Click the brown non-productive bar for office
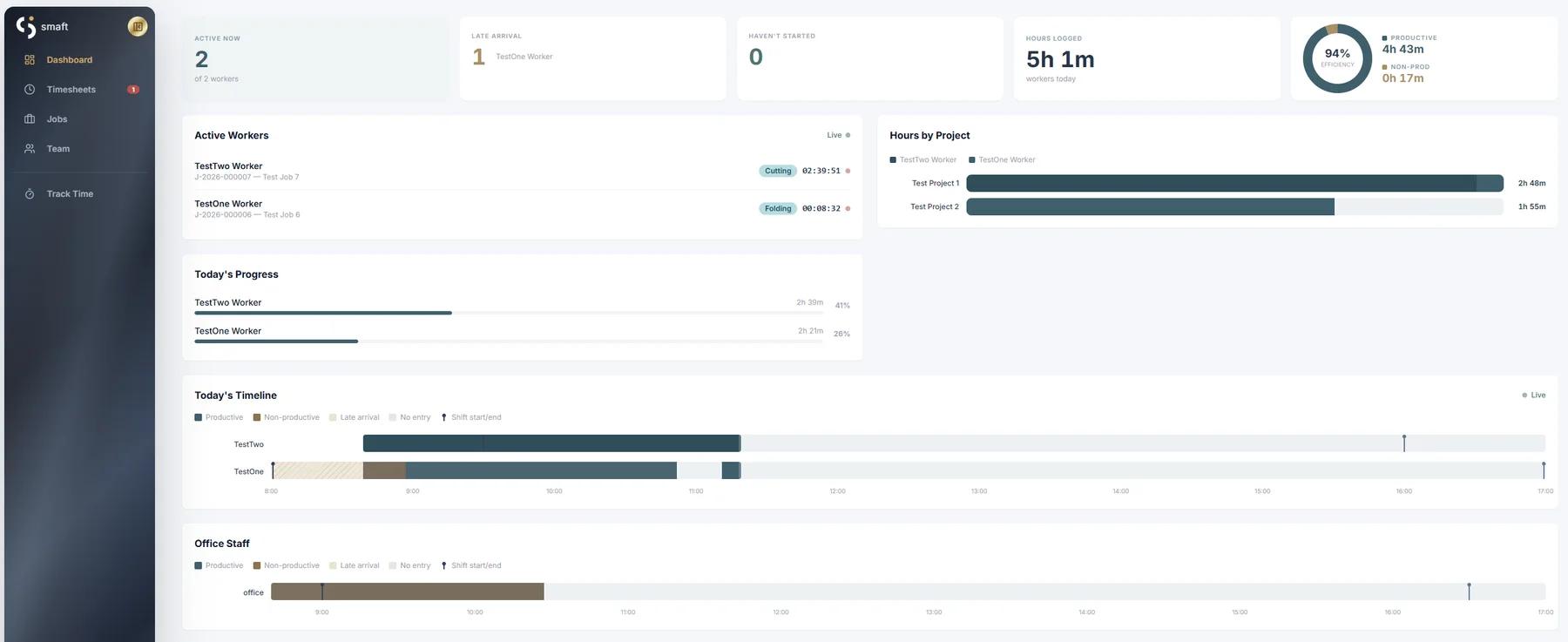 (408, 591)
